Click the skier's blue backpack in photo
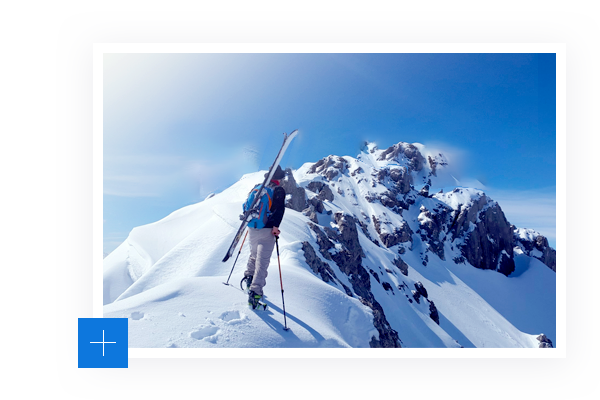The image size is (600, 400). coord(257,205)
